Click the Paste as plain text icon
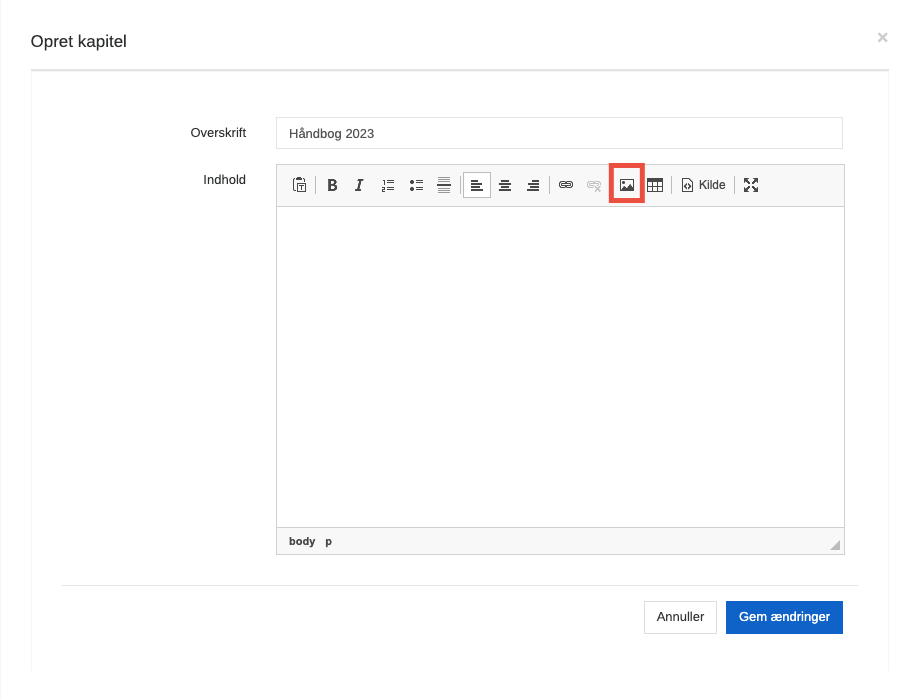This screenshot has height=699, width=916. pos(300,185)
